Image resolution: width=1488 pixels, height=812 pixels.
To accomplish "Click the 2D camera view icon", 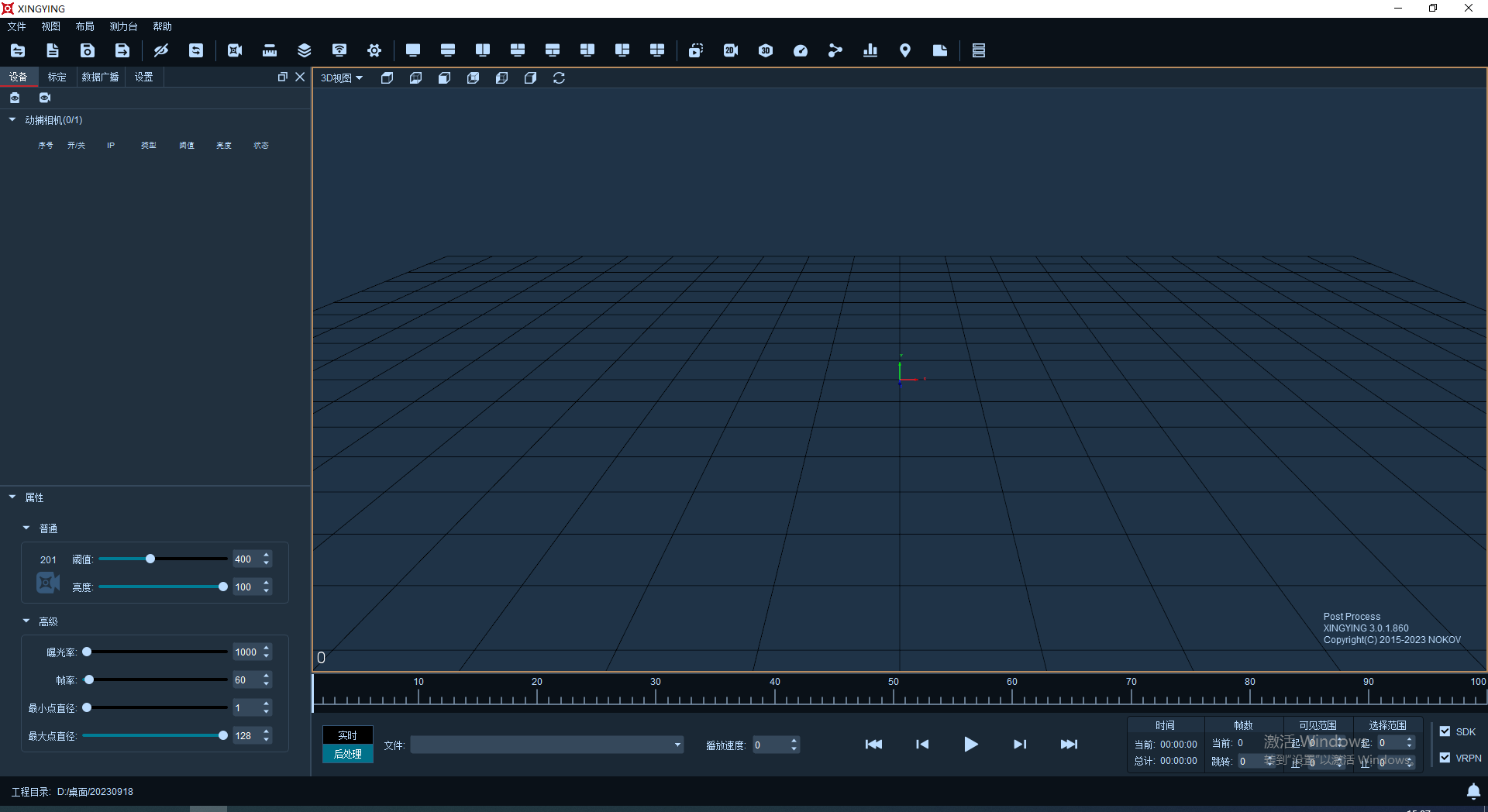I will coord(730,50).
